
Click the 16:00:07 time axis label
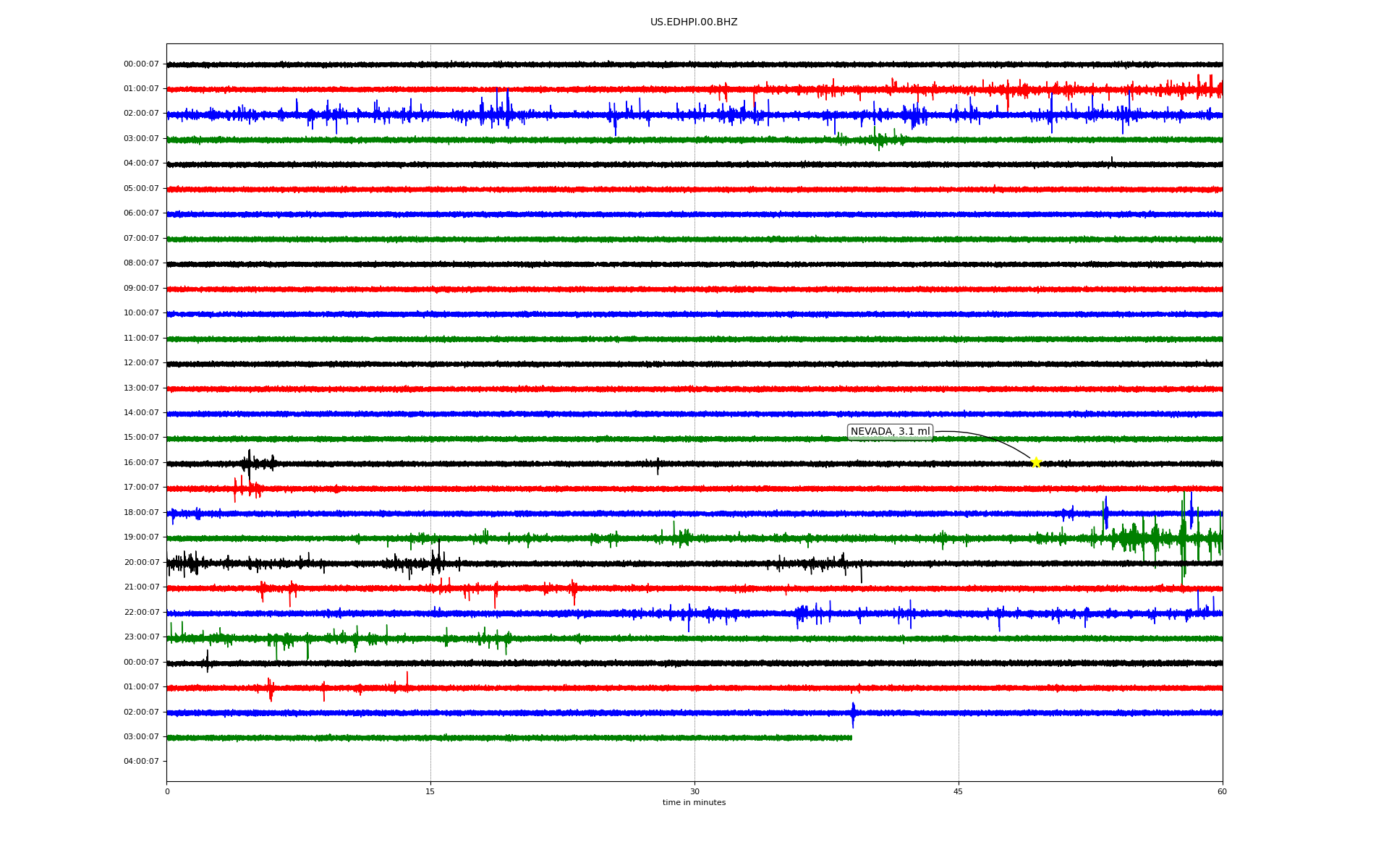tap(141, 462)
